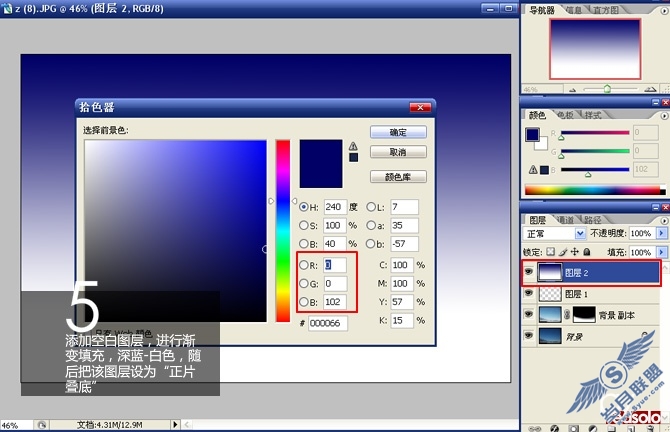670x432 pixels.
Task: Toggle visibility of 背景 副本 layer
Action: pyautogui.click(x=529, y=314)
